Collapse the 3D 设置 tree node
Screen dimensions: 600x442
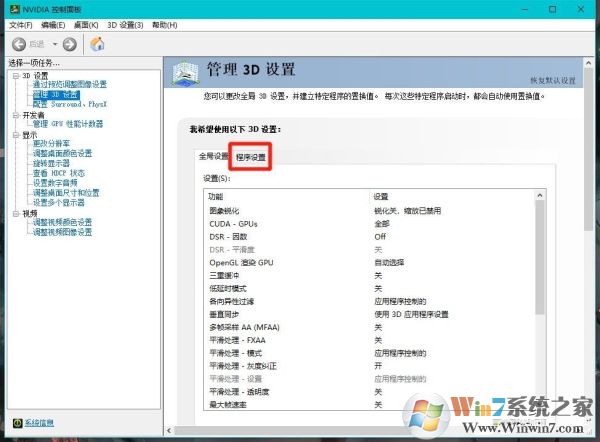16,76
